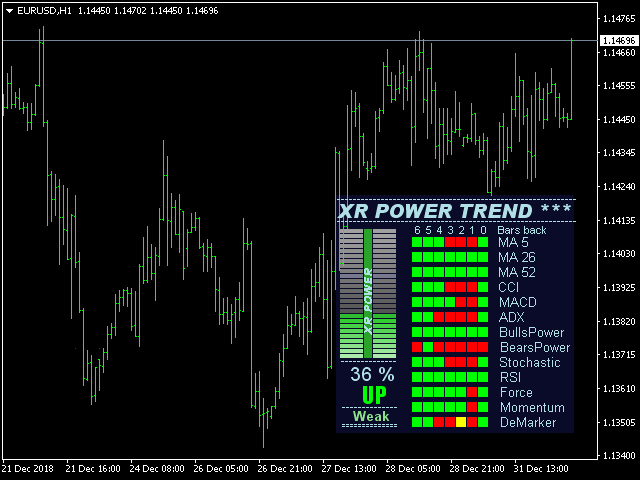The width and height of the screenshot is (640, 480).
Task: Click the BearsPower green square under column 5
Action: click(x=428, y=347)
